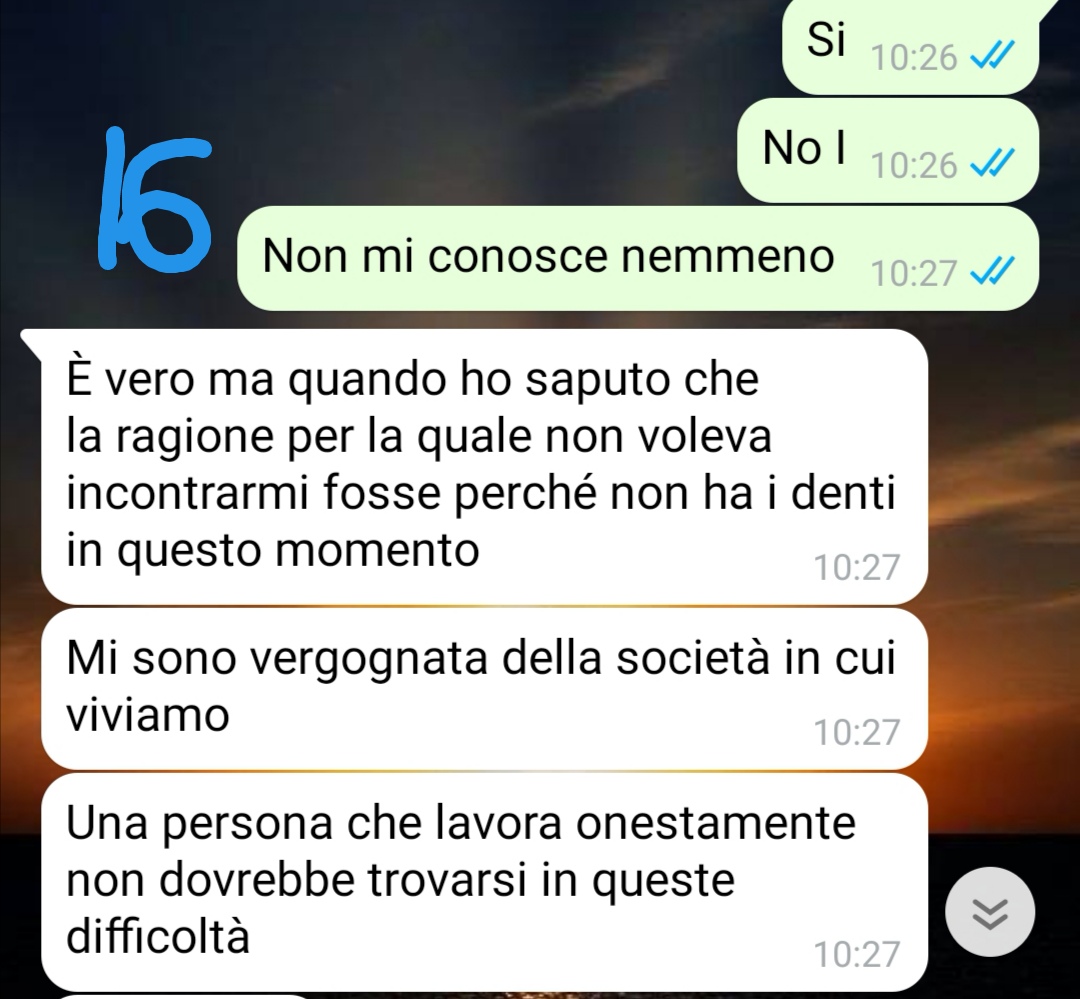Tap the "Mi sono vergognata della società" message
The width and height of the screenshot is (1080, 999).
tap(484, 688)
